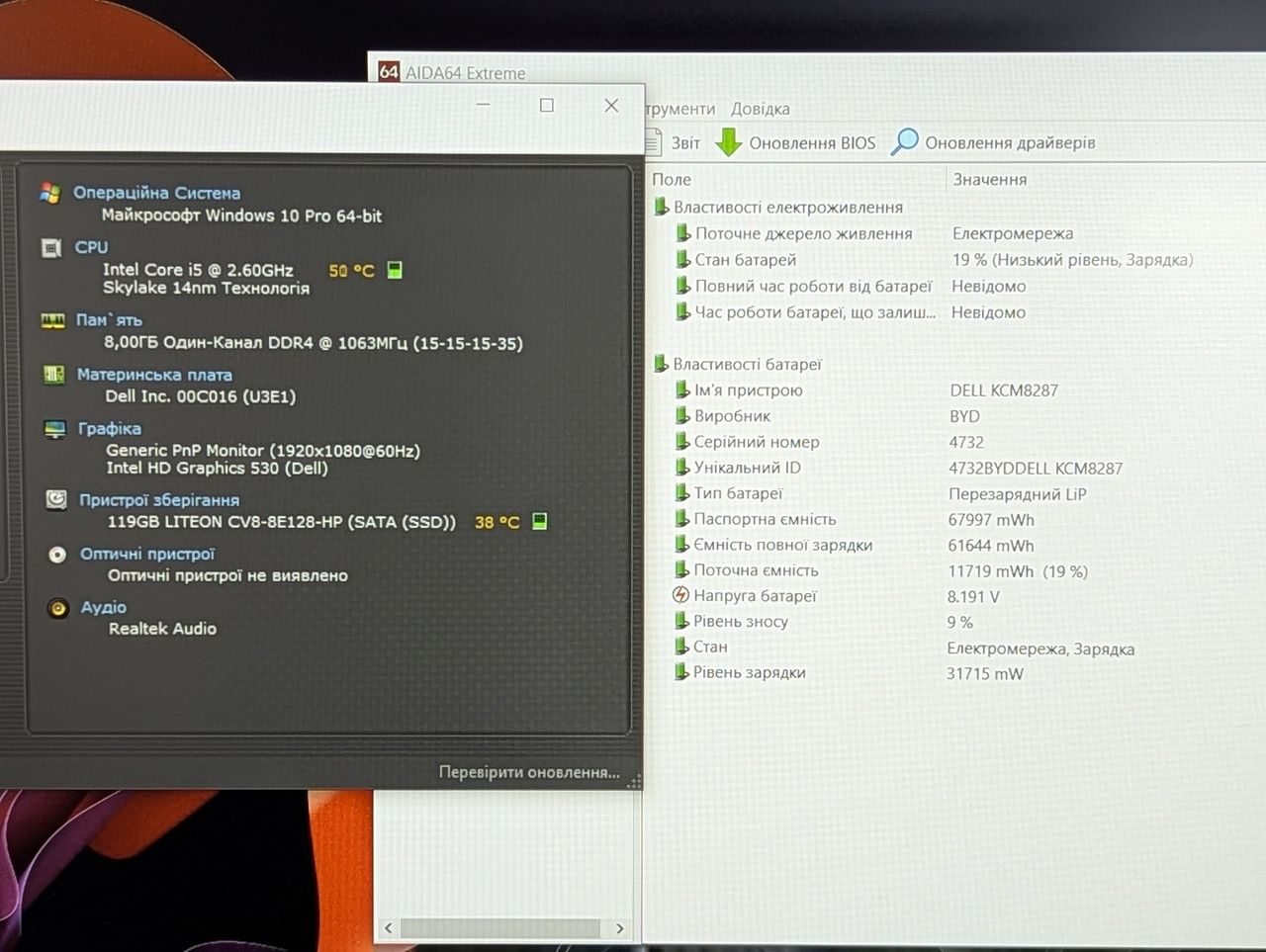Click the 'Оновлення BIOS' toolbar label
Screen dimensions: 1266x952
(x=812, y=143)
